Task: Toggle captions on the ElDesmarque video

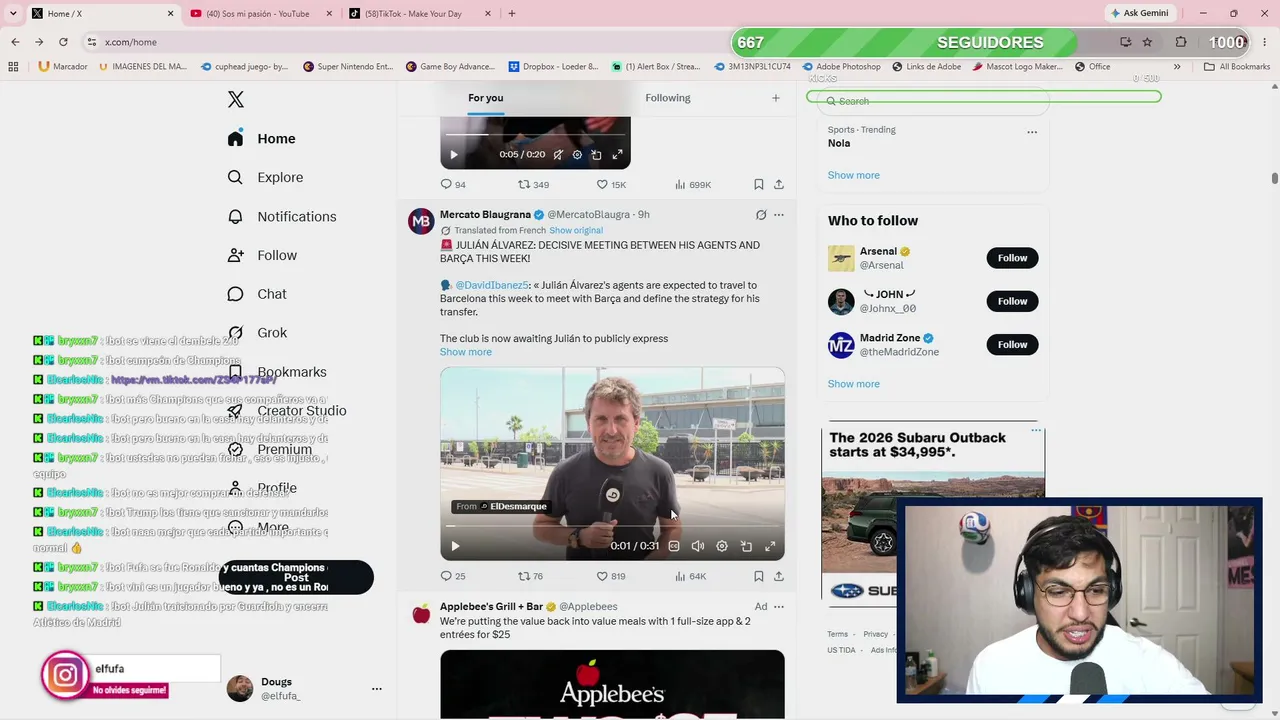Action: (674, 546)
